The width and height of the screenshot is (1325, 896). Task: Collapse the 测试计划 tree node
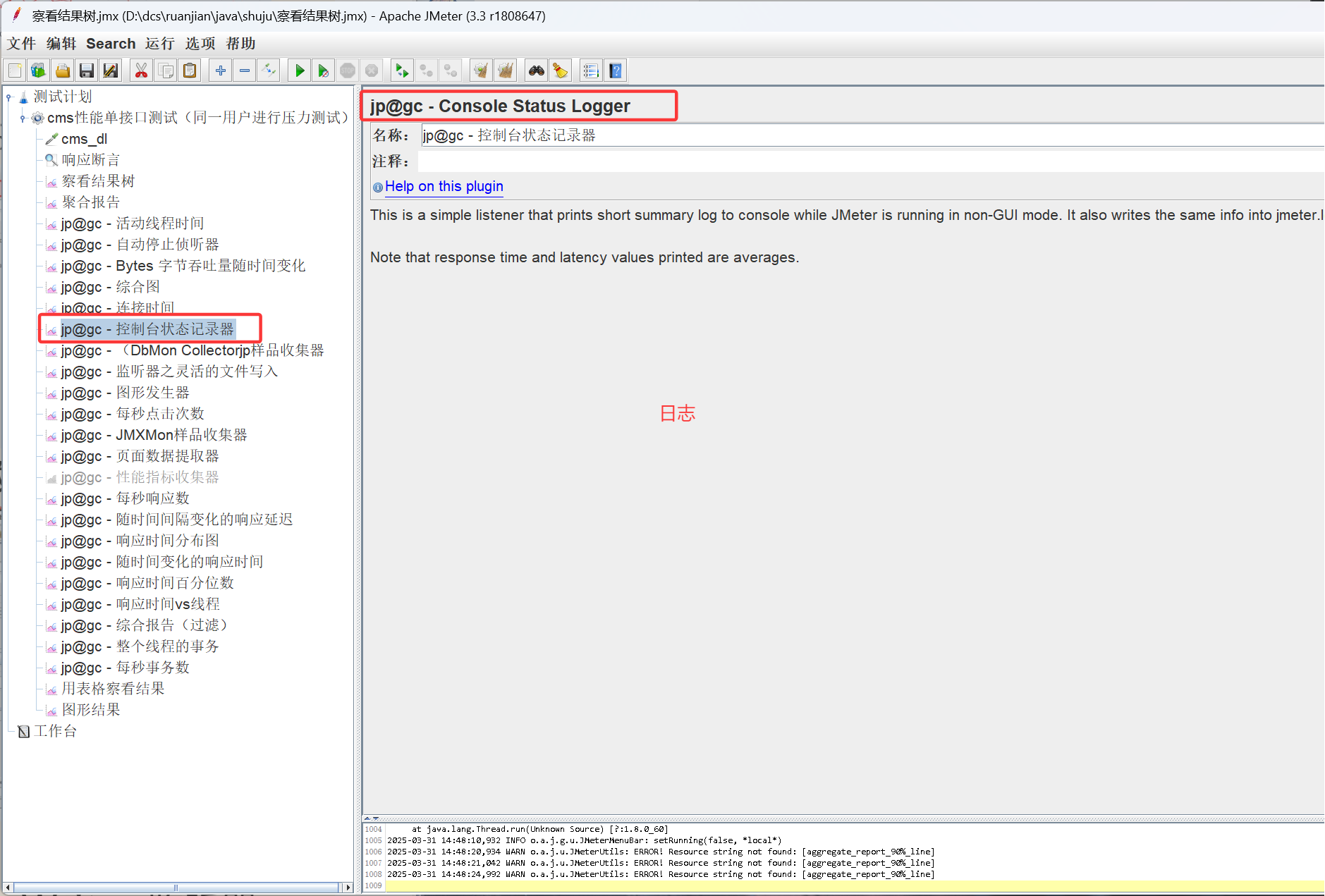tap(8, 97)
